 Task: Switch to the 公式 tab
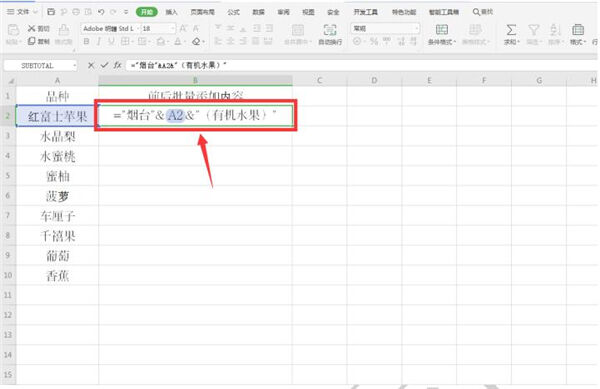pos(233,12)
